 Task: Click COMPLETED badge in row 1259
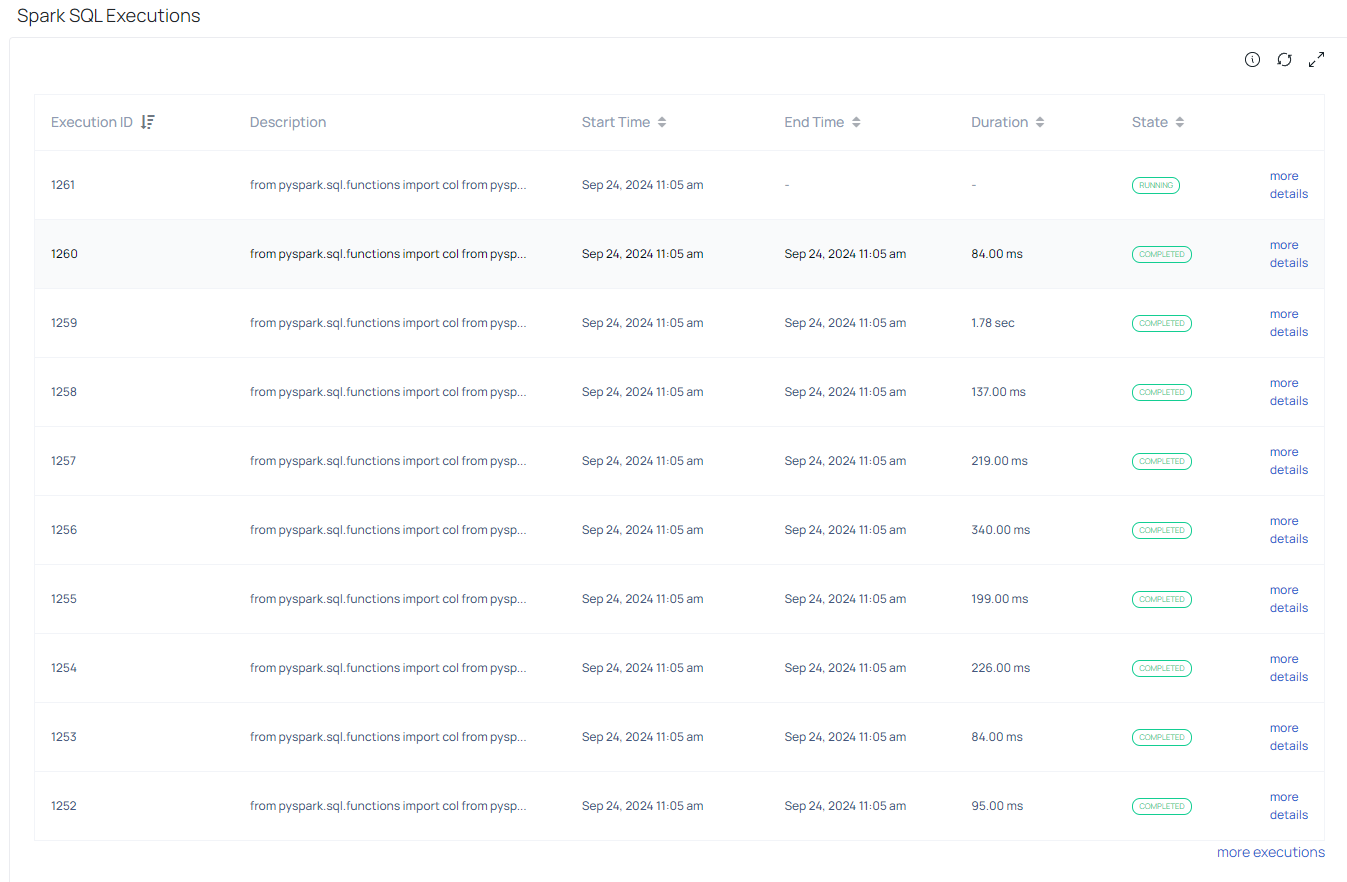1162,323
